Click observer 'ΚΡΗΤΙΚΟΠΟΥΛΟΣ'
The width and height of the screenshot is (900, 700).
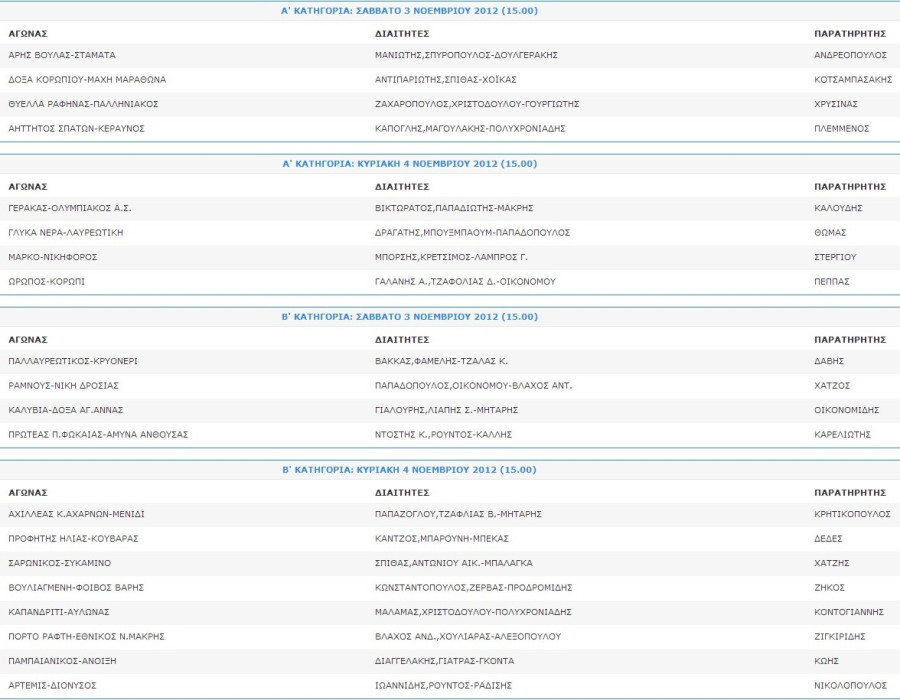coord(852,515)
